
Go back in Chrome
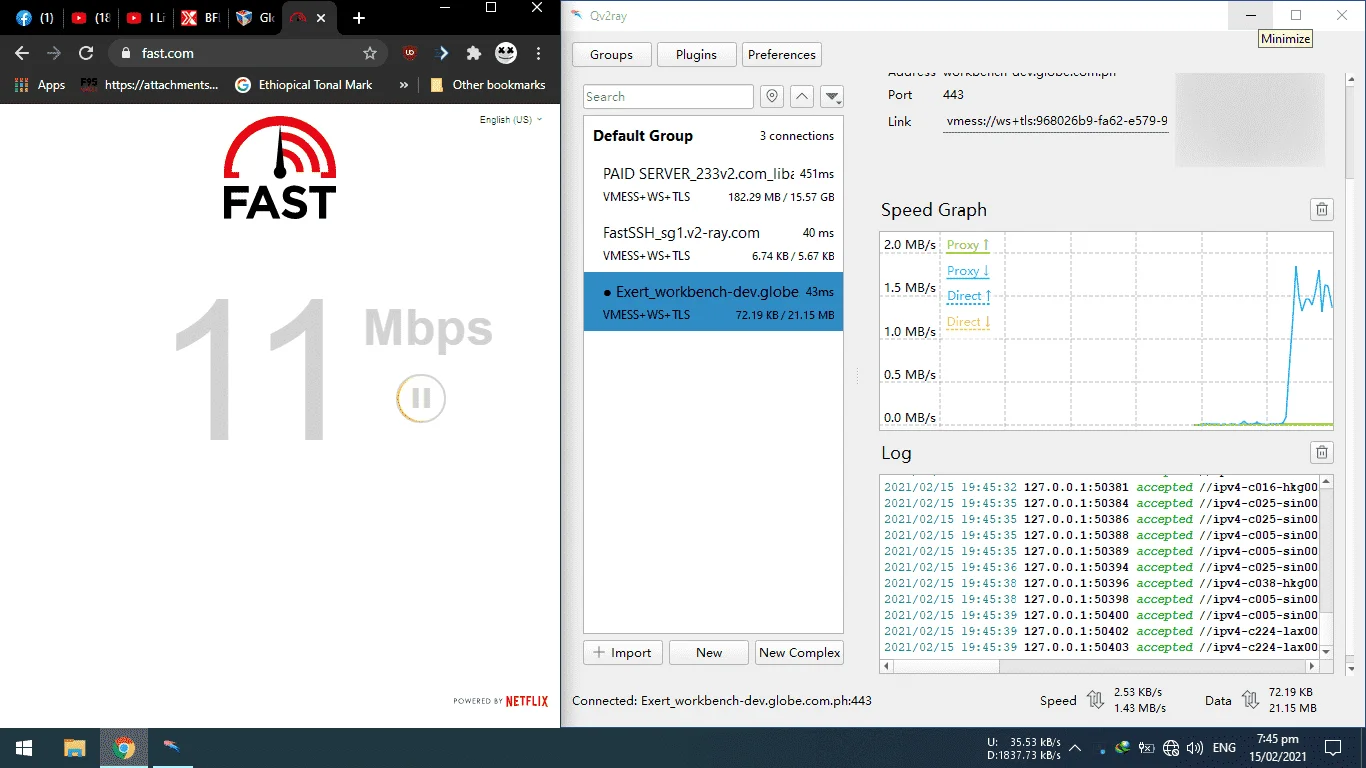click(x=22, y=53)
